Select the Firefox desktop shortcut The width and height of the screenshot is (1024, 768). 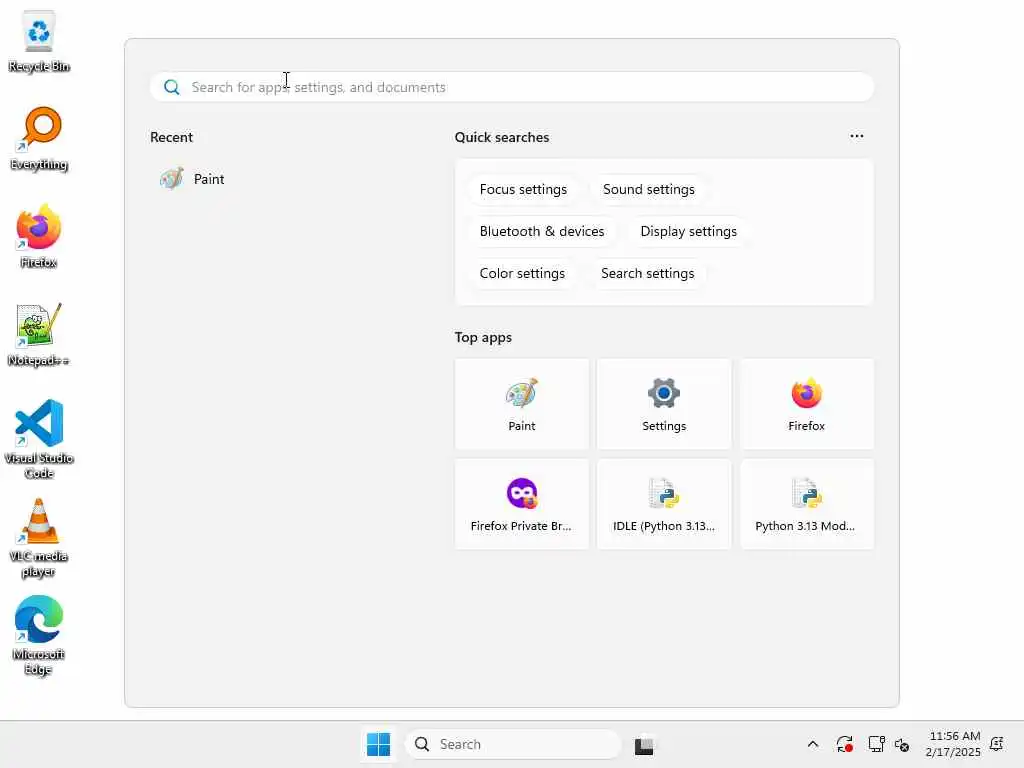39,236
